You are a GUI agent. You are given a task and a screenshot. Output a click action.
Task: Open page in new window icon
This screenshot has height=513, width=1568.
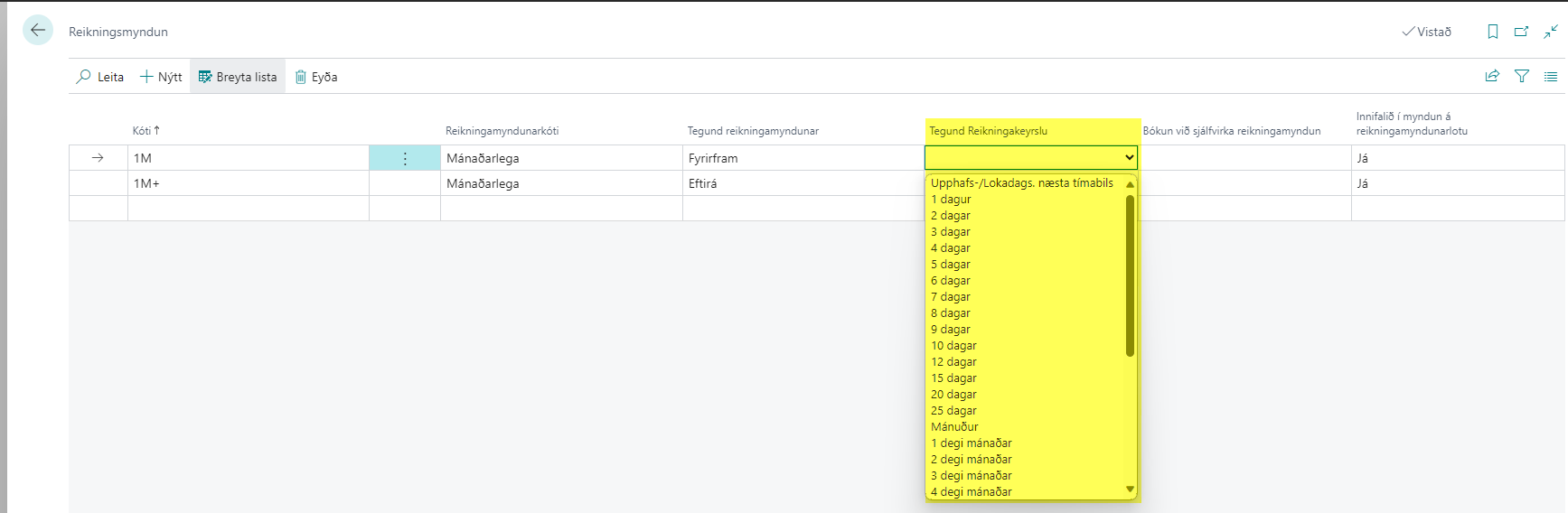[x=1521, y=32]
